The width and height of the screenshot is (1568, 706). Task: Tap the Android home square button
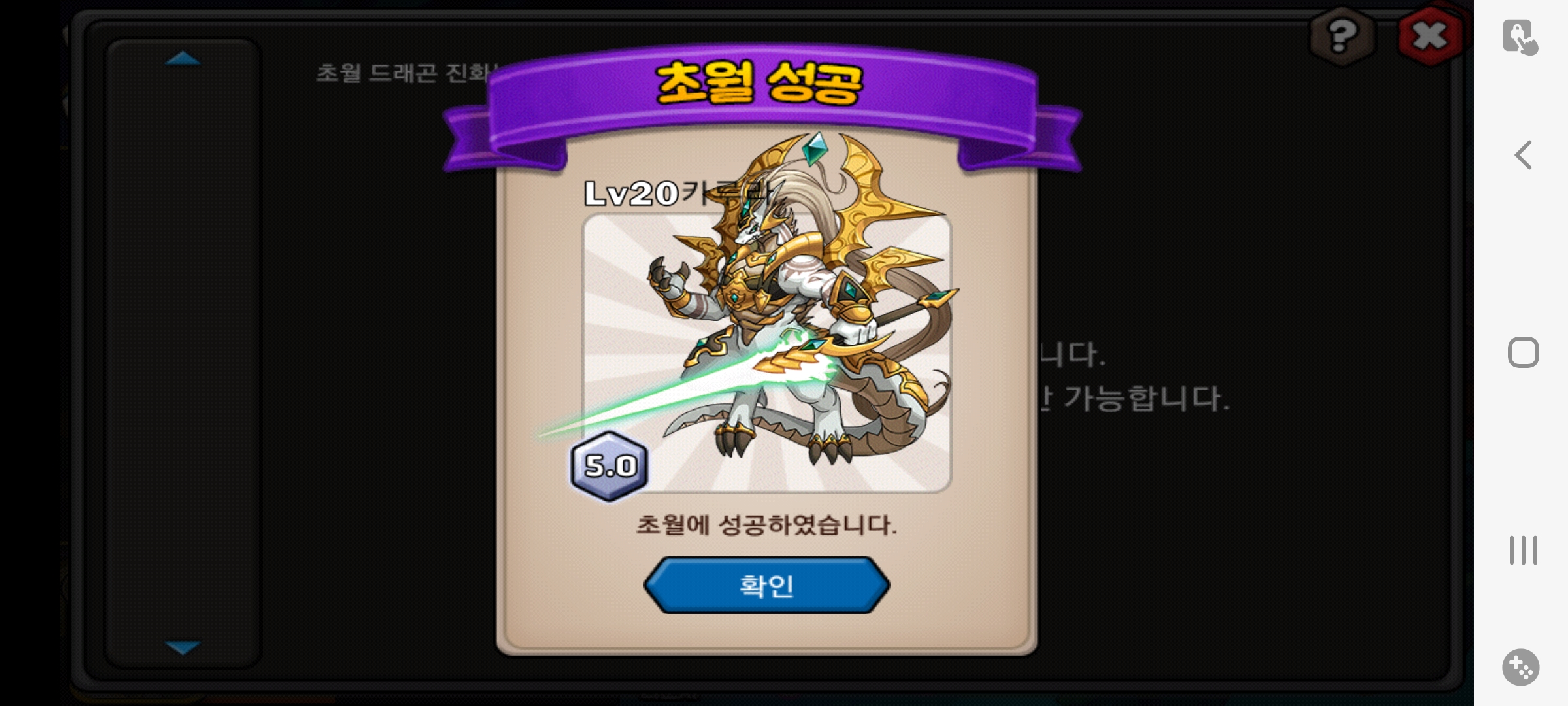point(1523,353)
